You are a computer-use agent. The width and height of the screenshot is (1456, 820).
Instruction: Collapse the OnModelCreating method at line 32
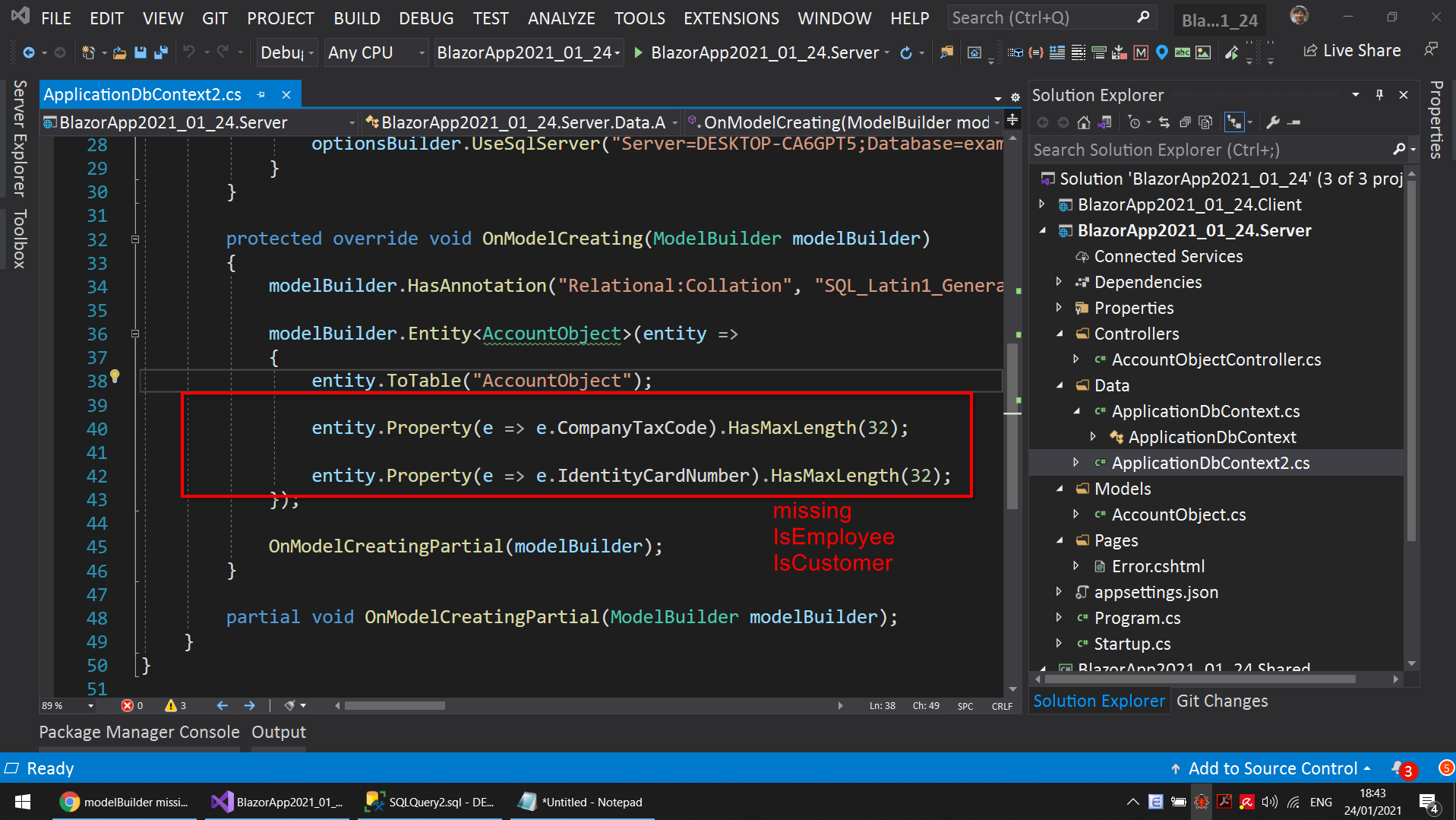[x=134, y=239]
